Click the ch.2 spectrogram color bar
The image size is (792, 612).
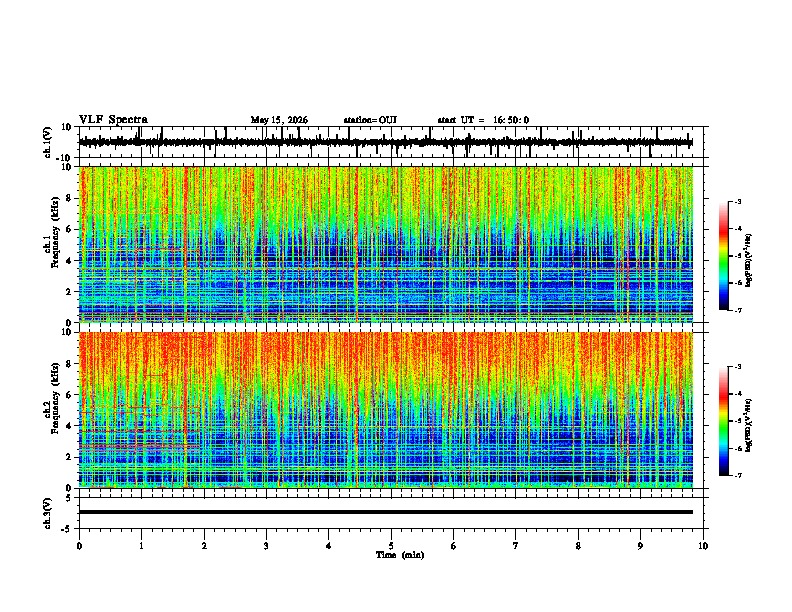coord(723,421)
